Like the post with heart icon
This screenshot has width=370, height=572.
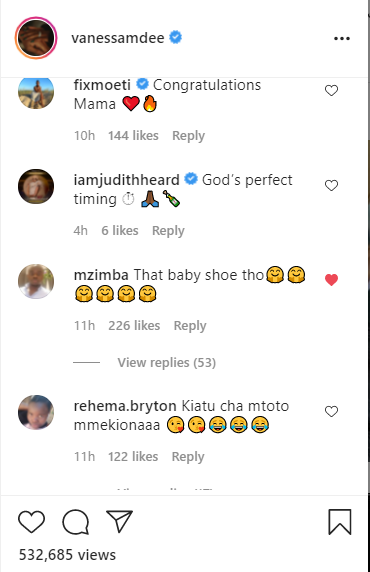(31, 522)
